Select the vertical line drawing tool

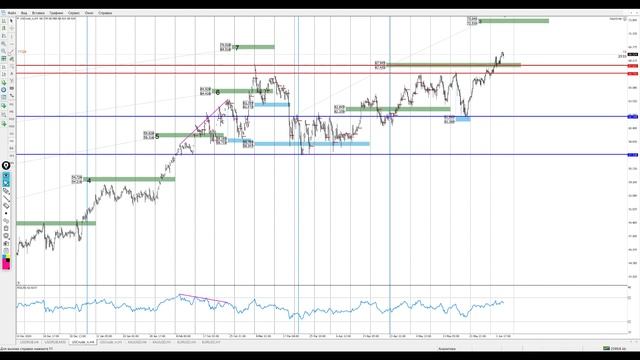(11, 36)
